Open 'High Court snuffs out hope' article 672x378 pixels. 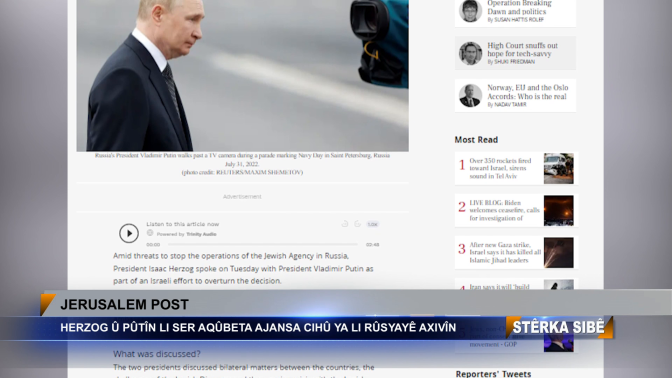(522, 49)
